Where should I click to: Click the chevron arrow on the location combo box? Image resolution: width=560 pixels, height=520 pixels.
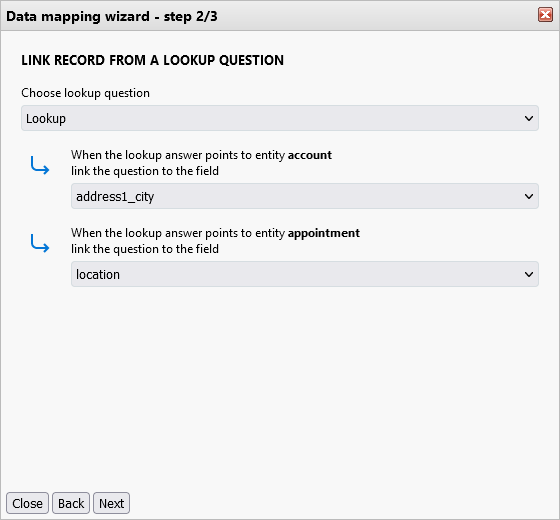pyautogui.click(x=529, y=274)
